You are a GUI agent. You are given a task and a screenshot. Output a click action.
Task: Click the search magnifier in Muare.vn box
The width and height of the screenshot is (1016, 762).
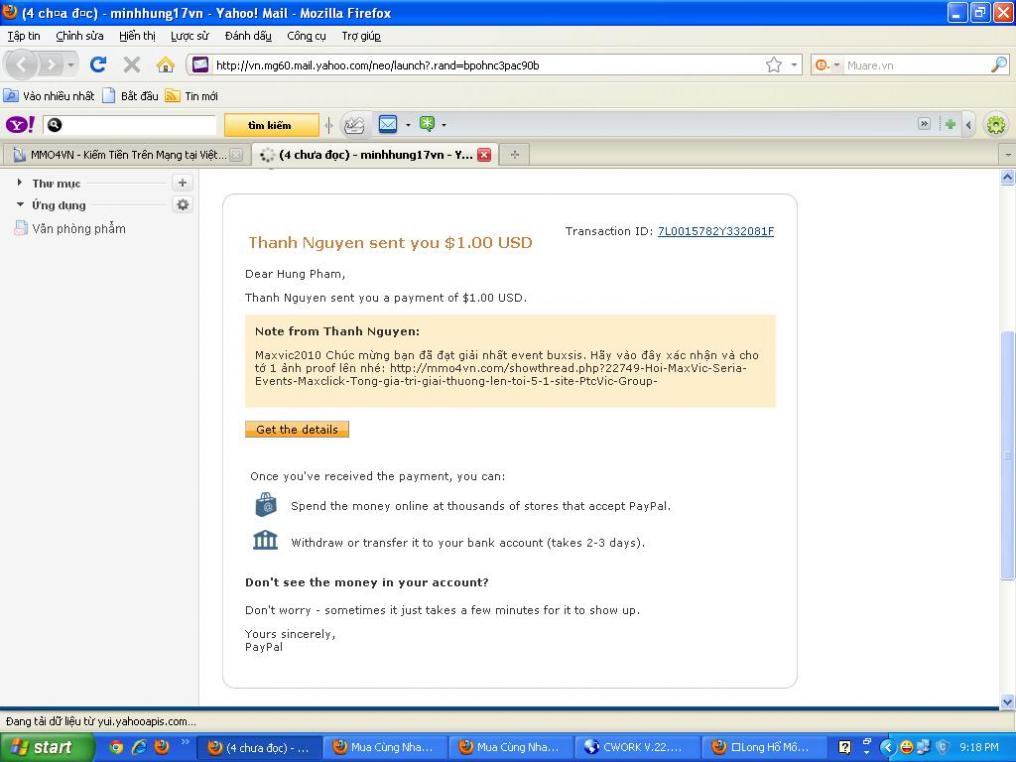pyautogui.click(x=999, y=65)
